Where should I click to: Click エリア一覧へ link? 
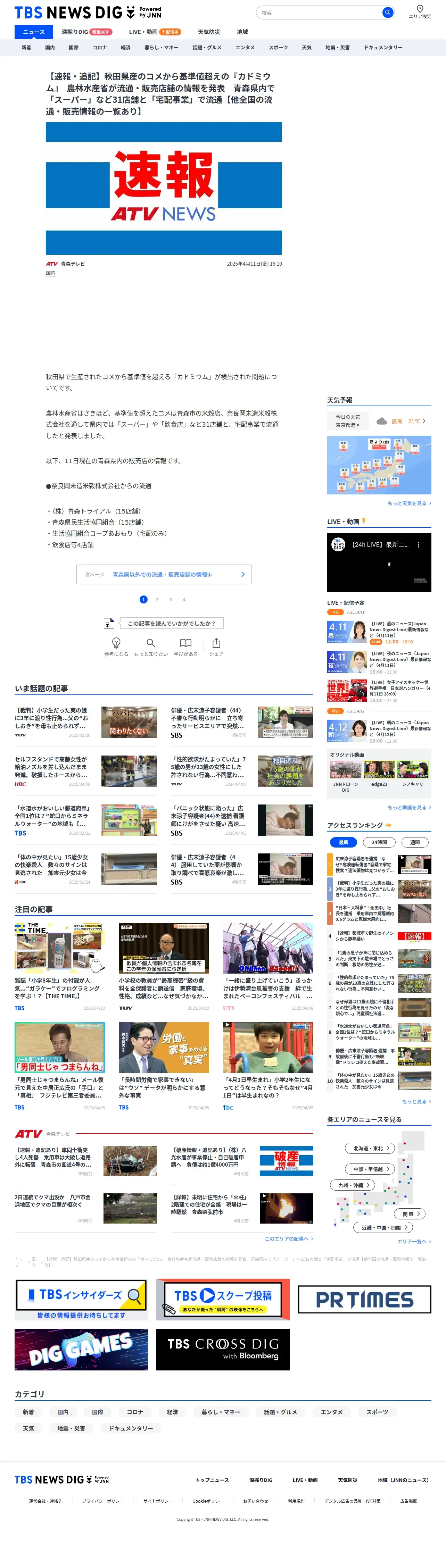tap(414, 1241)
